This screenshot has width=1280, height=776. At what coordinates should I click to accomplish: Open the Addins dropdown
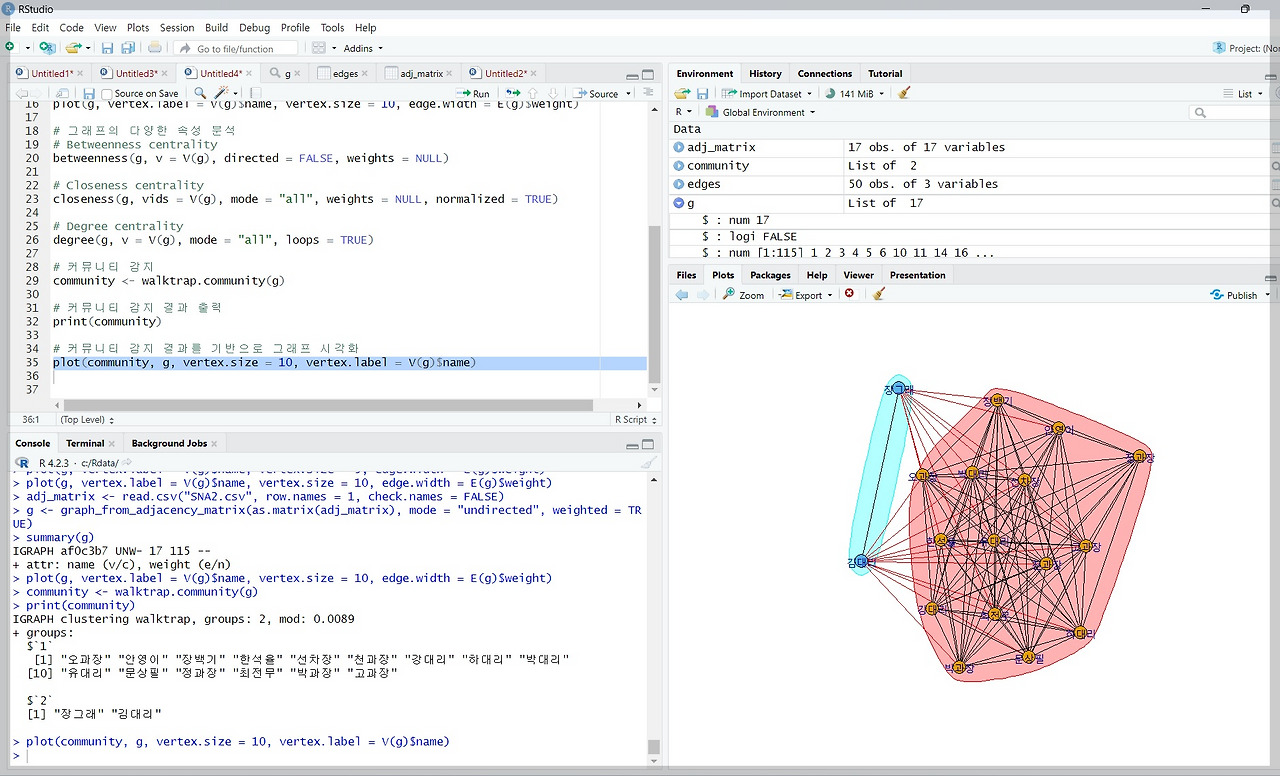tap(363, 48)
